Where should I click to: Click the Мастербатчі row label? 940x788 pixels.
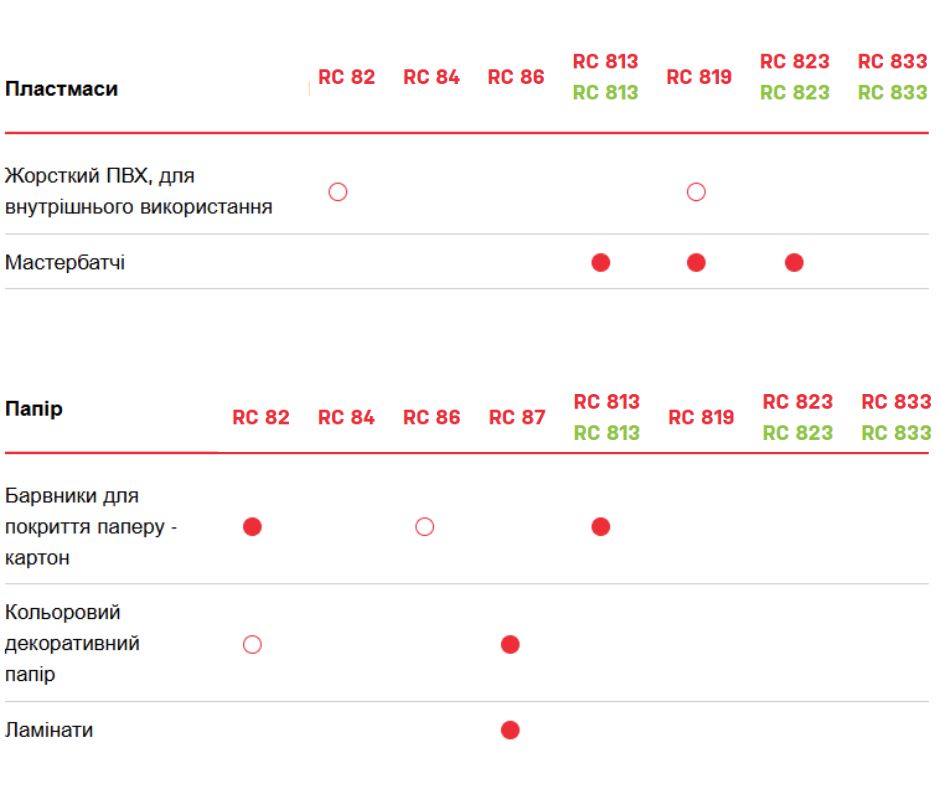point(65,263)
